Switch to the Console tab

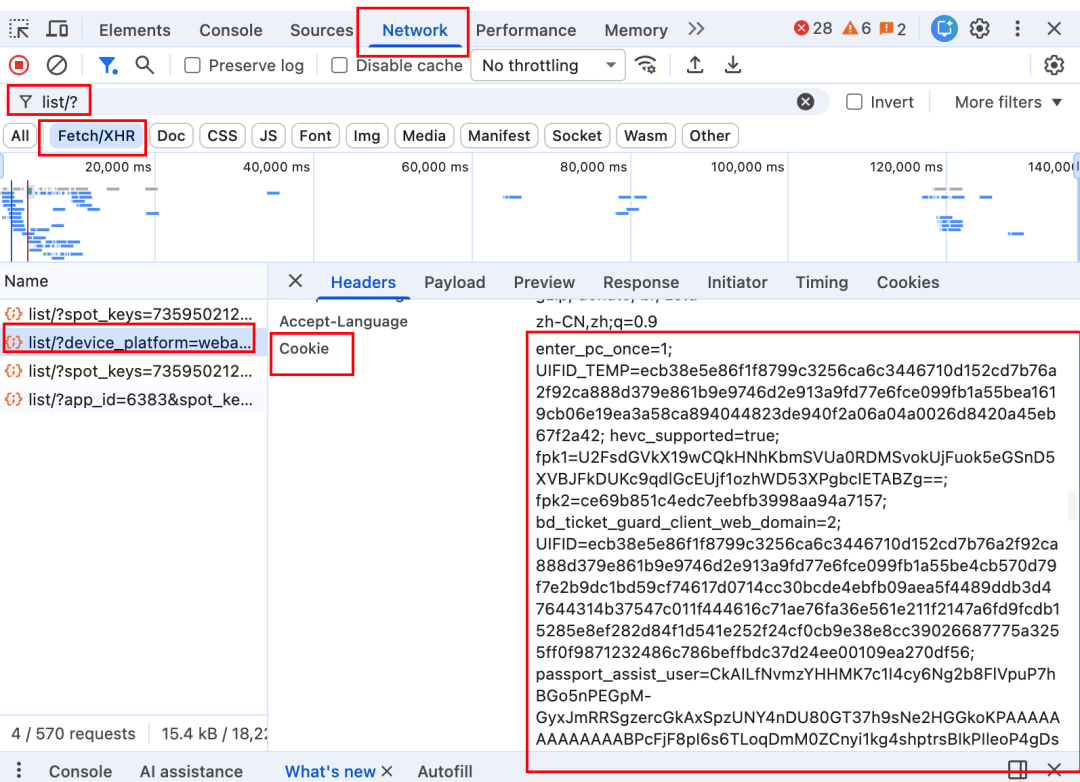tap(230, 30)
